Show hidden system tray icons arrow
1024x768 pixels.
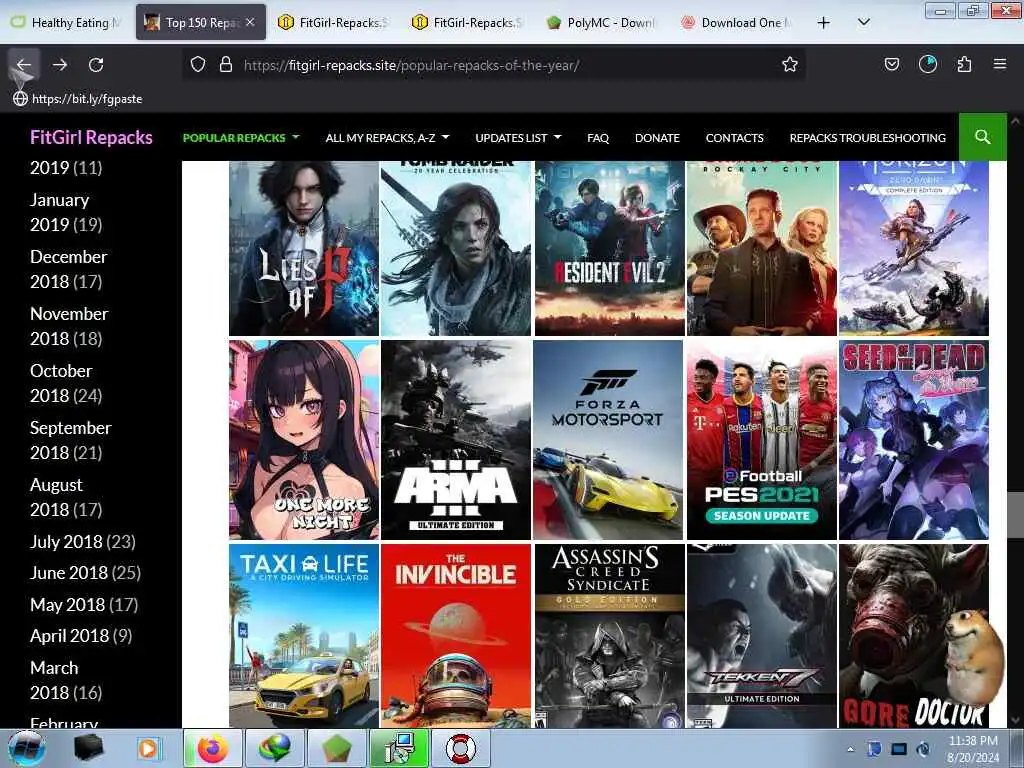pos(850,749)
